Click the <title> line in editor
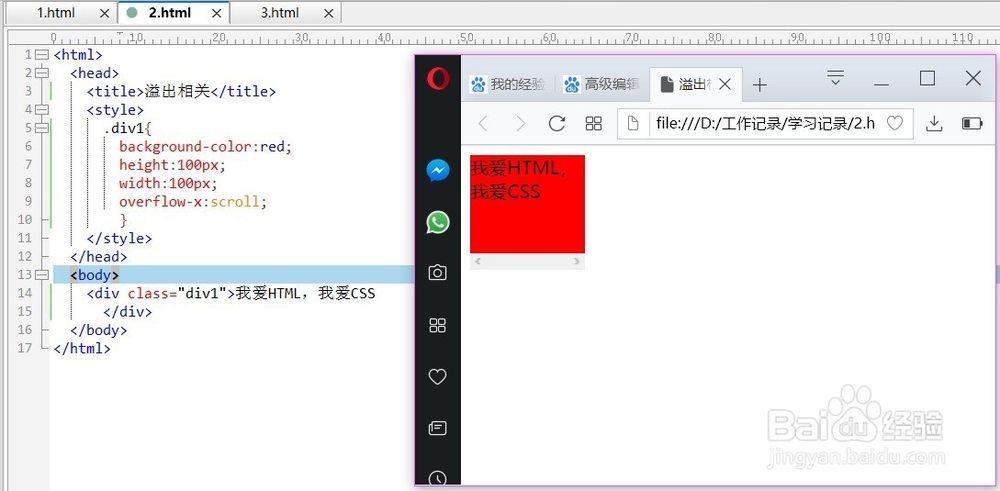1000x491 pixels. (181, 92)
